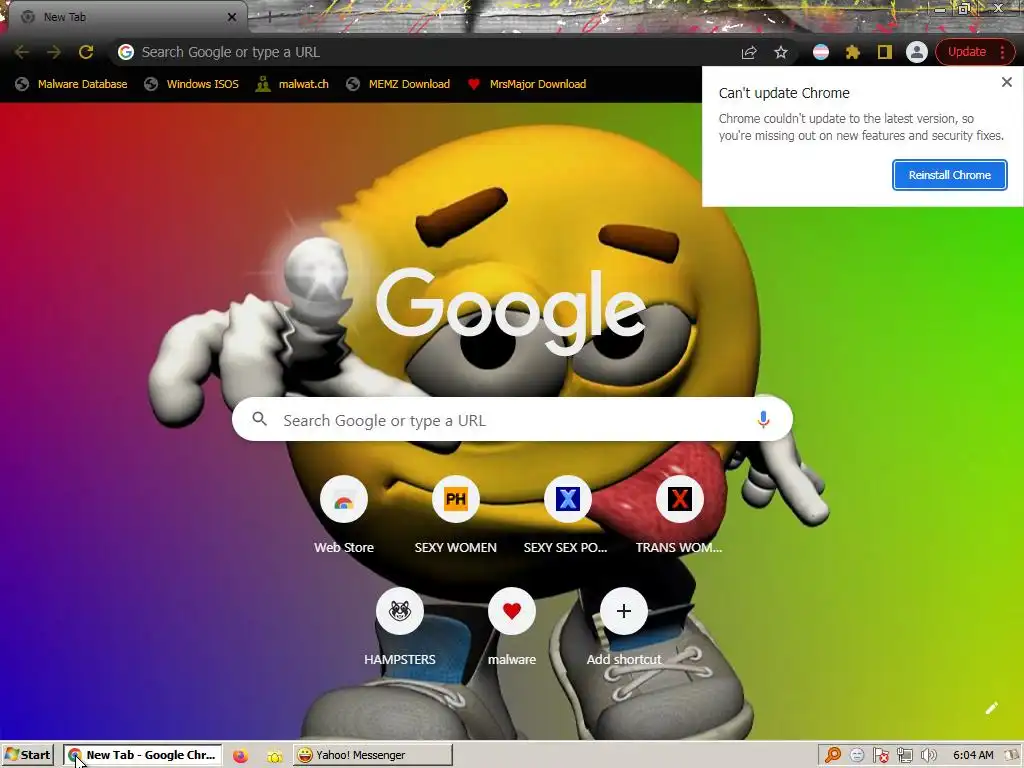Open the malwat.ch bookmark
Screen dimensions: 1024x768
292,84
